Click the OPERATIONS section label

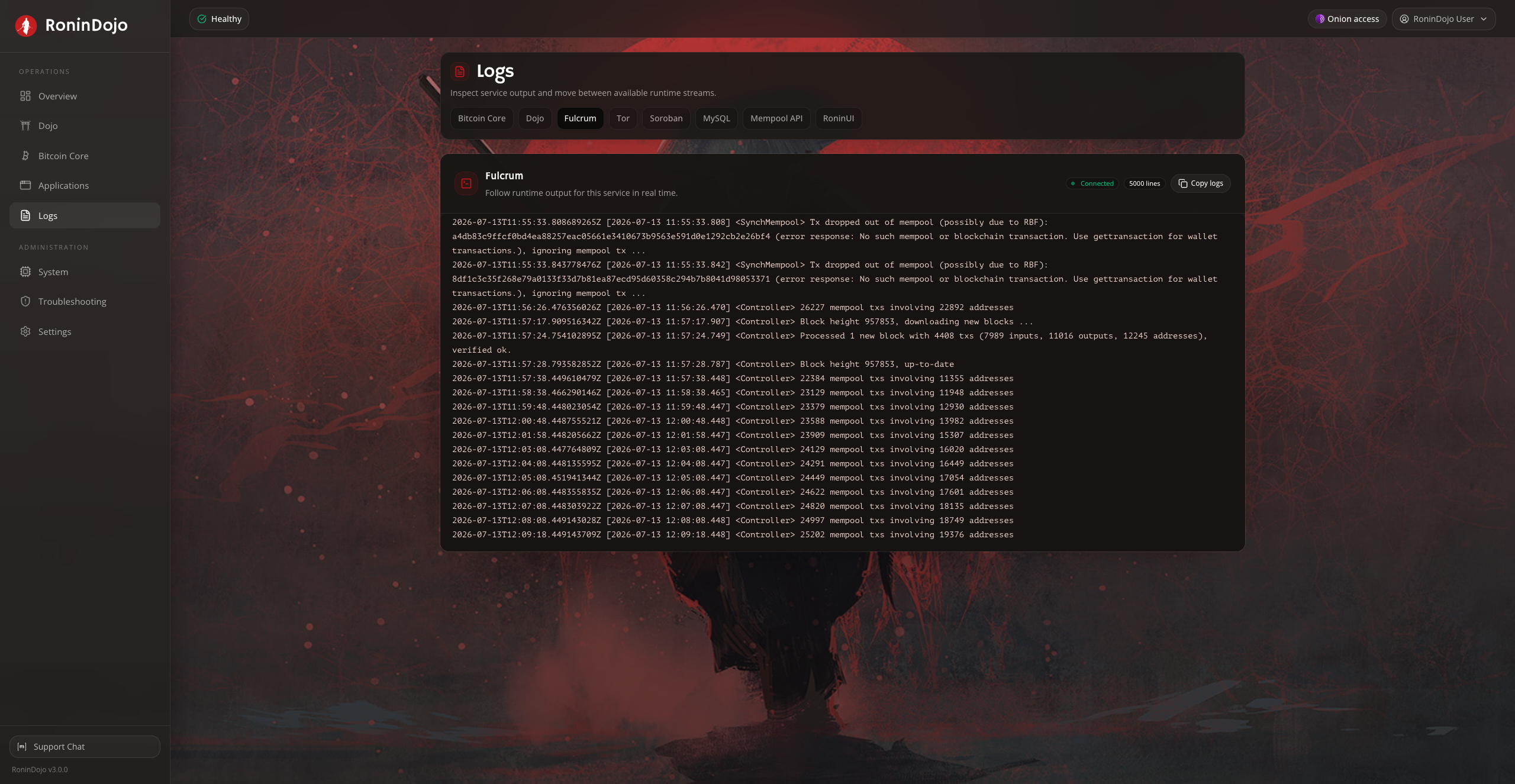tap(44, 72)
